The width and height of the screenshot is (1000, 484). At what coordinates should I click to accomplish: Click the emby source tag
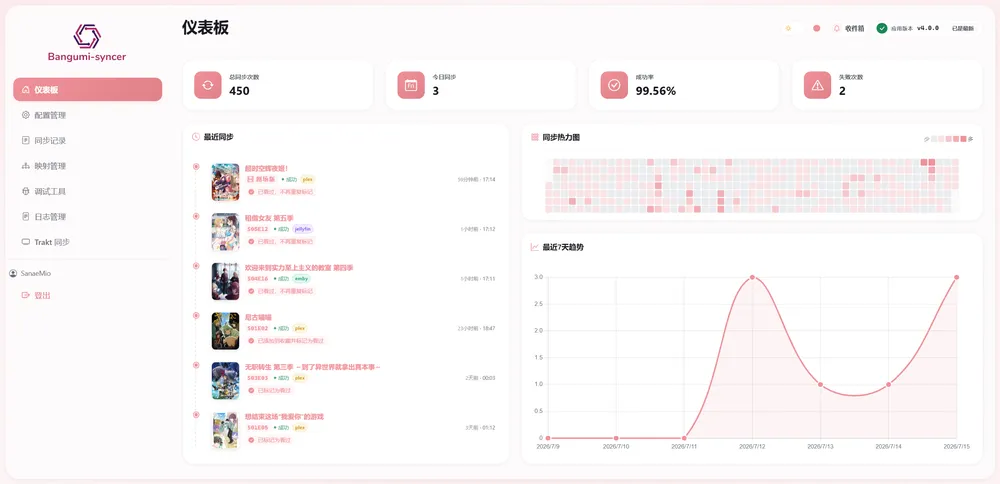tap(302, 279)
